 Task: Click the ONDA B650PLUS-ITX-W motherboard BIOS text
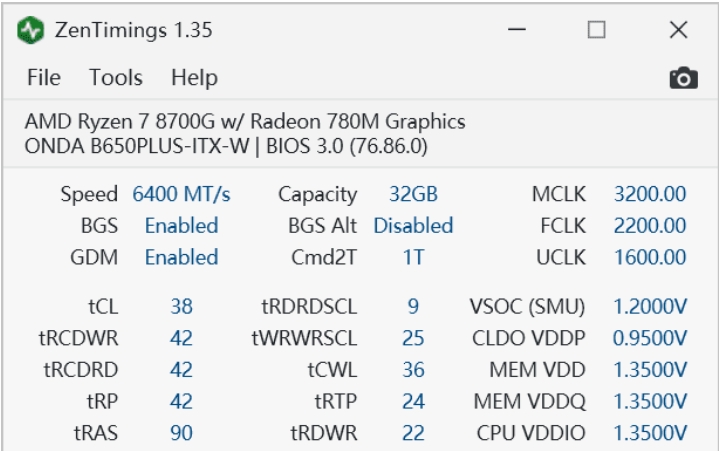pos(226,146)
